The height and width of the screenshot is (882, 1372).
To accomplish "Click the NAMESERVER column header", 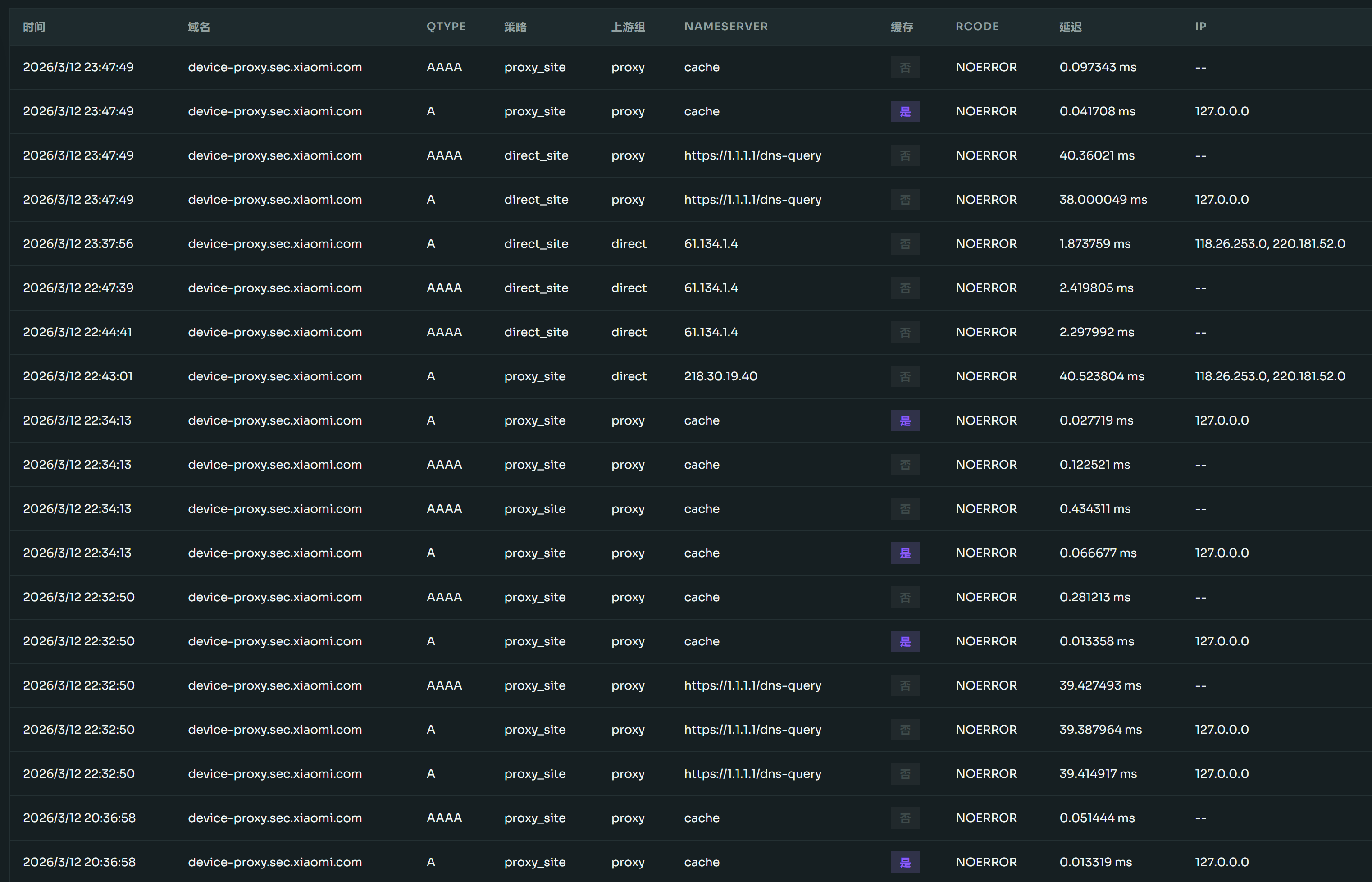I will 725,26.
